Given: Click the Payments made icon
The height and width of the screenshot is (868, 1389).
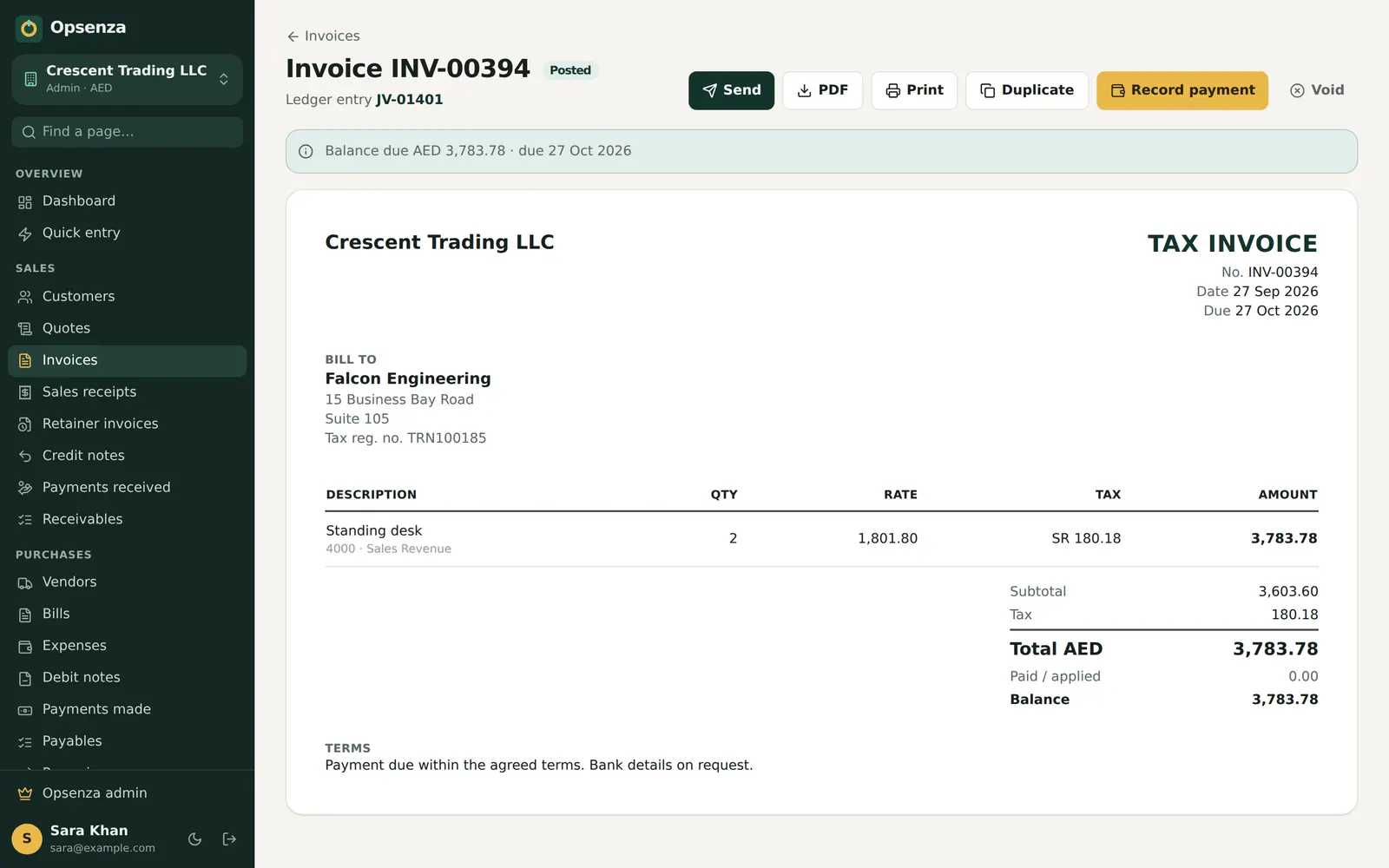Looking at the screenshot, I should coord(25,710).
